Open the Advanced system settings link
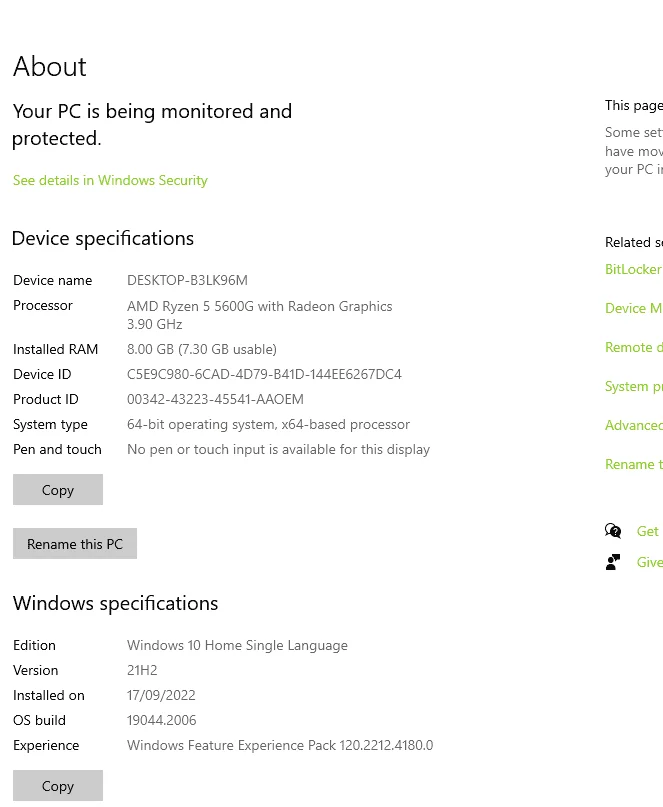 pos(634,425)
